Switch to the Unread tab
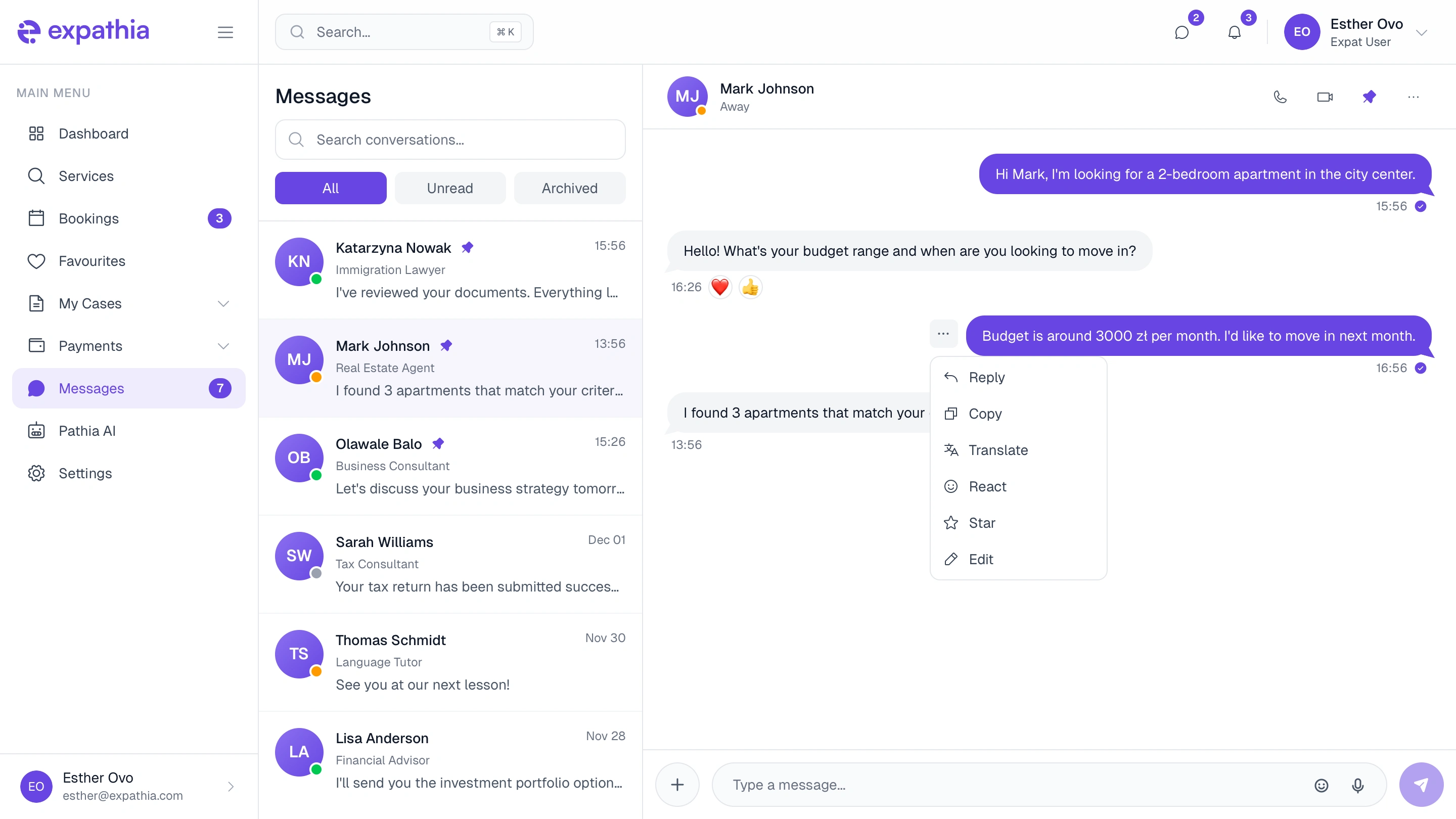Screen dimensions: 1456x819 tap(450, 188)
